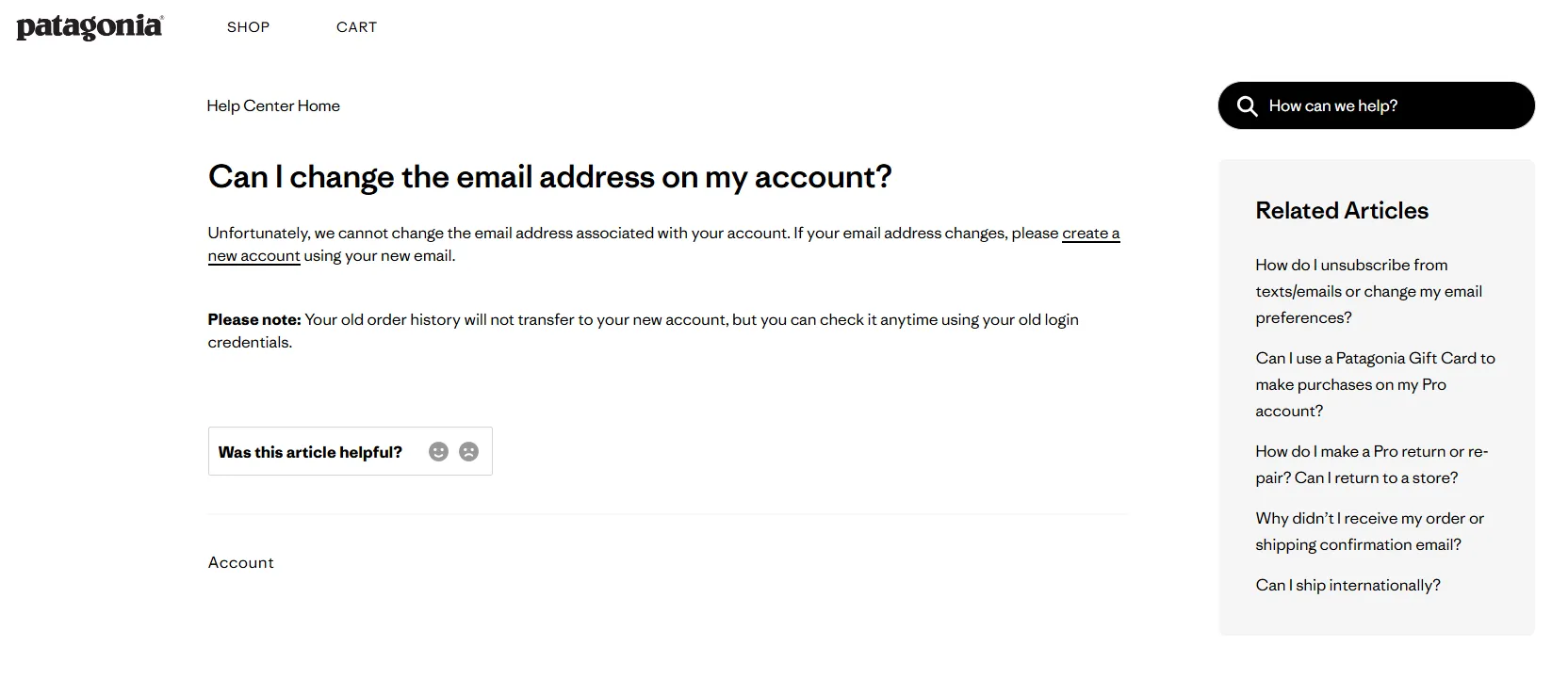The image size is (1568, 679).
Task: Click the Related Articles panel heading
Action: click(1341, 209)
